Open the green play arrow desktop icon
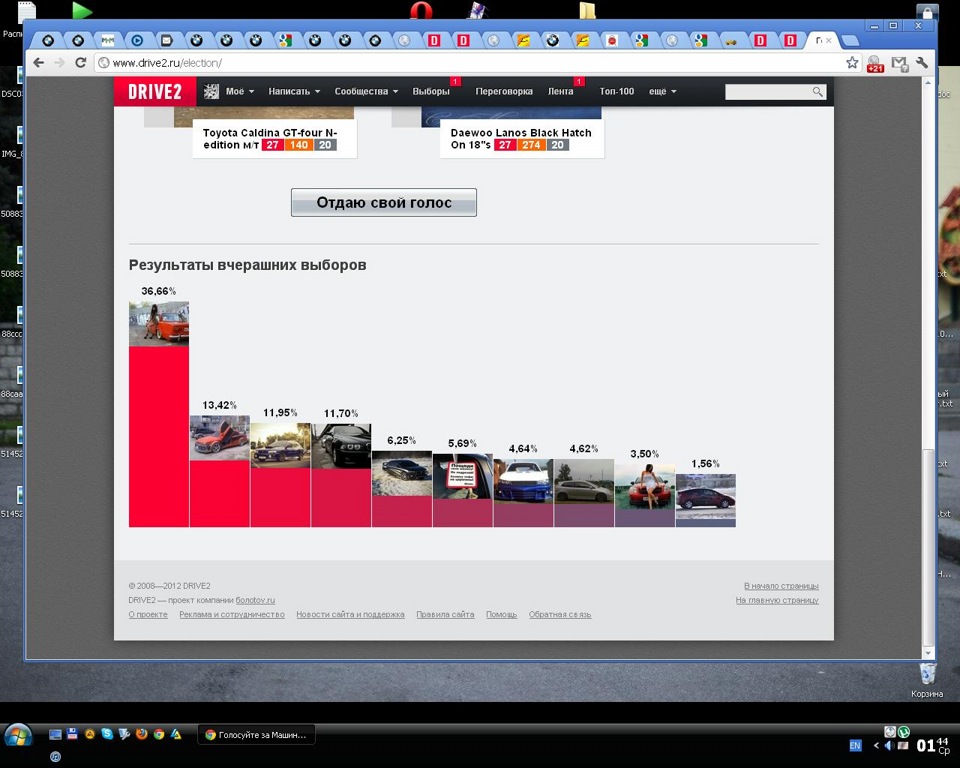This screenshot has width=960, height=768. (x=81, y=10)
